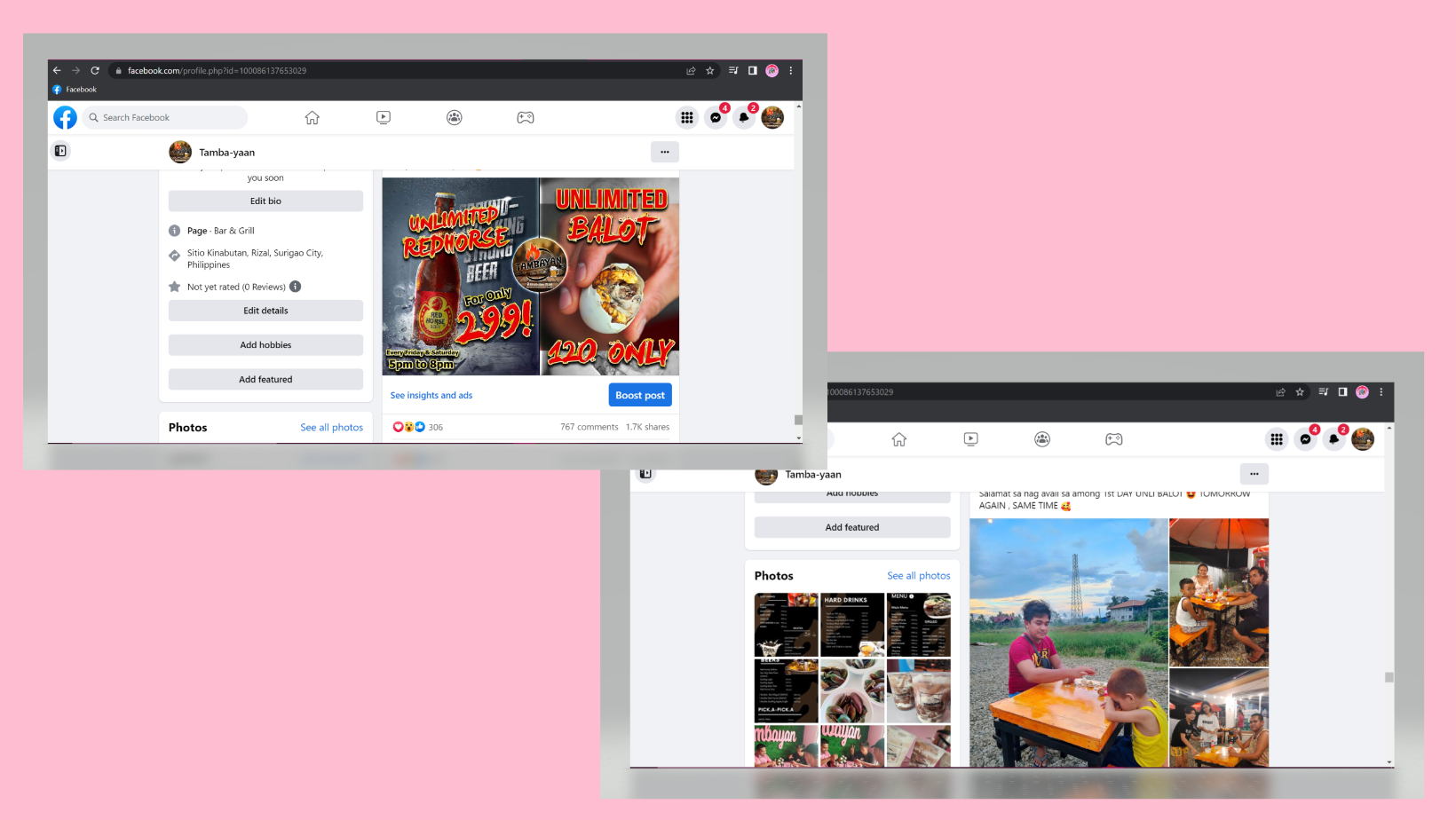The height and width of the screenshot is (820, 1456).
Task: Open the Pick-A-Pick-A menu photo thumbnail
Action: point(787,690)
